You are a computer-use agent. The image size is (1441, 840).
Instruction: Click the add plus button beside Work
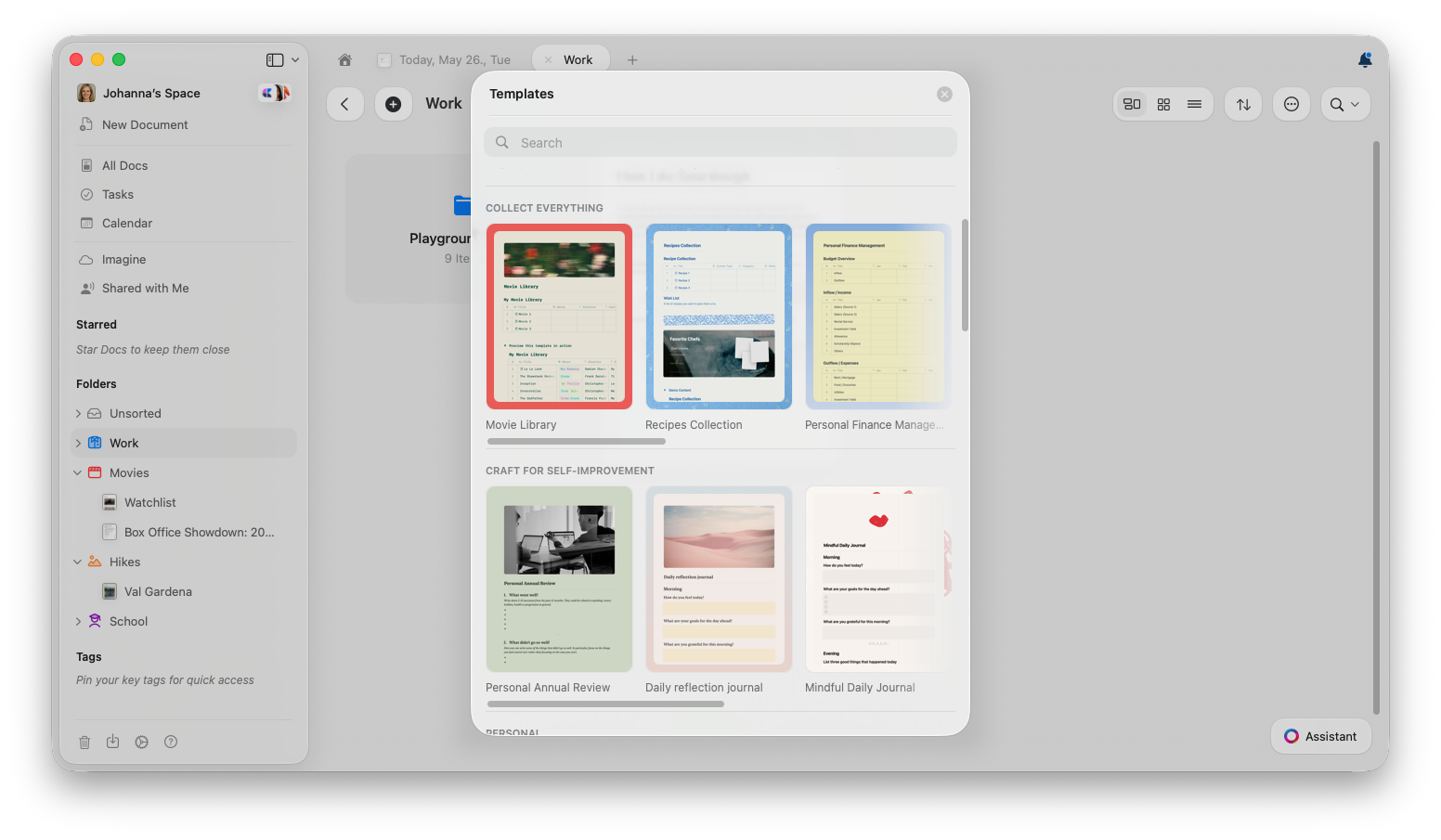393,104
